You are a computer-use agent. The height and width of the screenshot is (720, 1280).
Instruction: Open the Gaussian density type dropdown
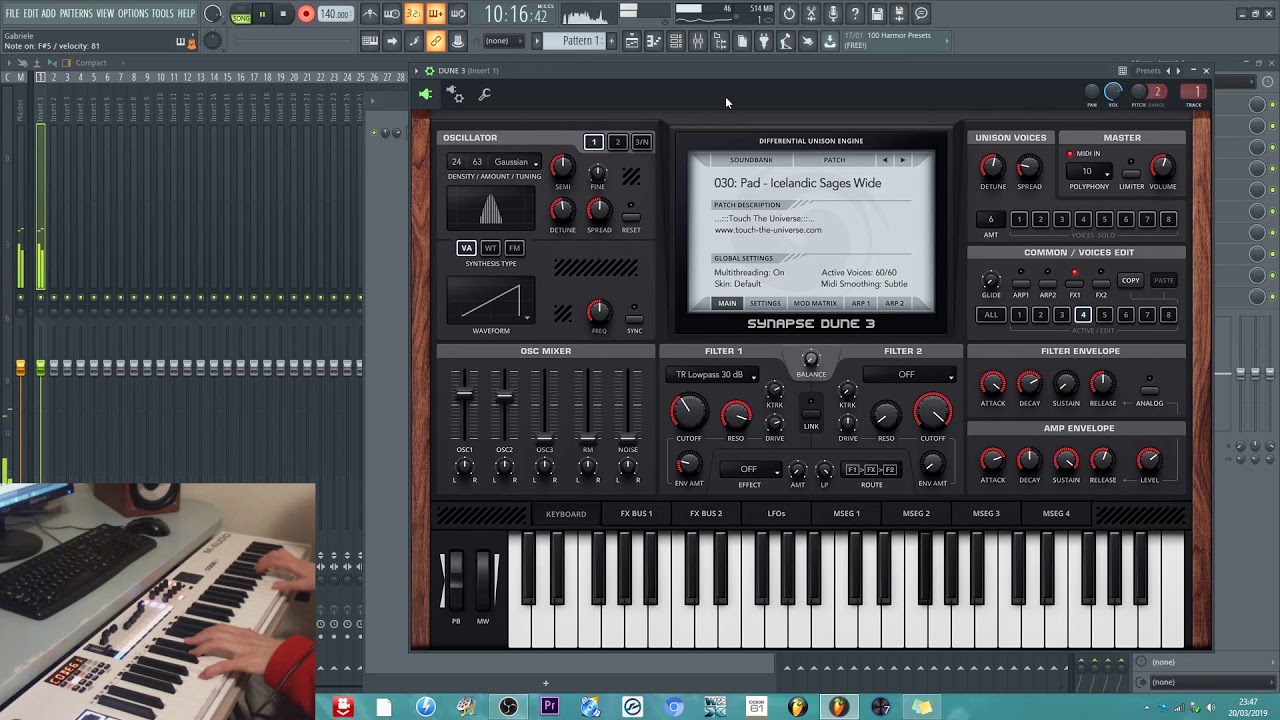[x=516, y=162]
